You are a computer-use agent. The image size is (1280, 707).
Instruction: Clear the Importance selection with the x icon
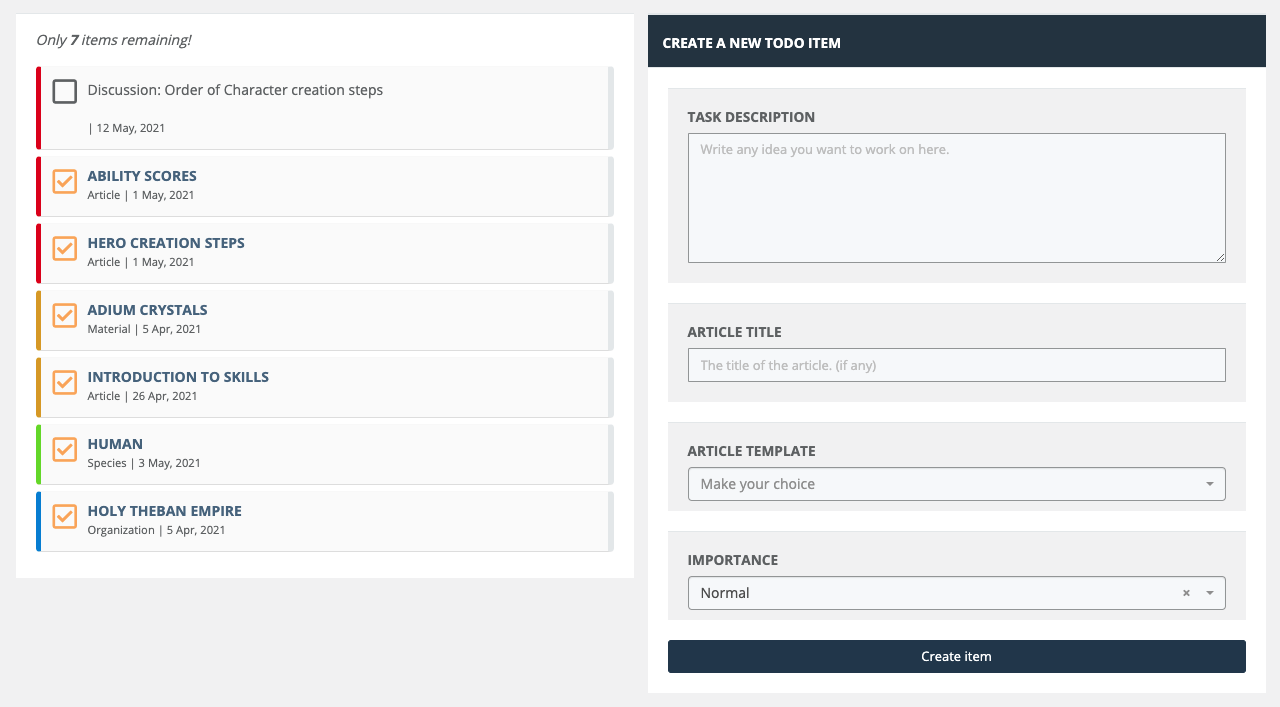[x=1186, y=593]
